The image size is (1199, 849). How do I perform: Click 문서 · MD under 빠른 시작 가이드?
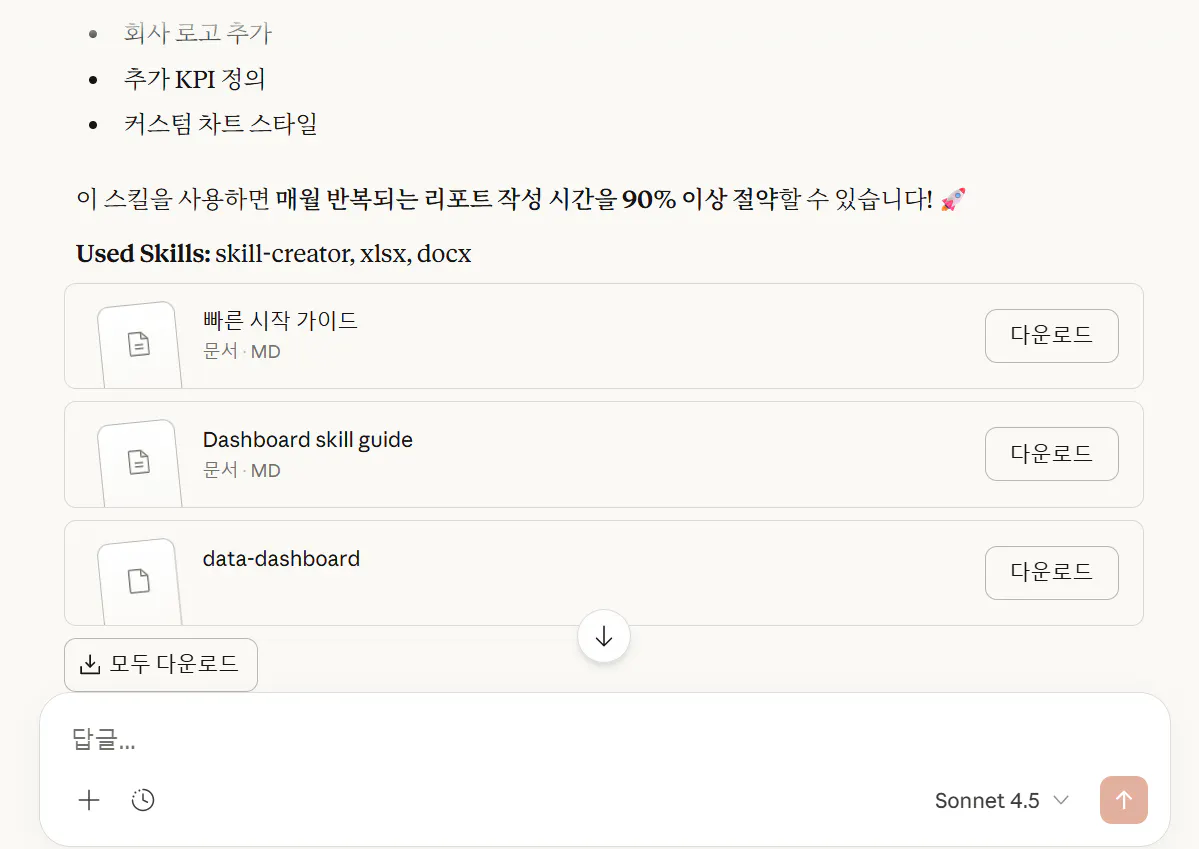tap(241, 351)
